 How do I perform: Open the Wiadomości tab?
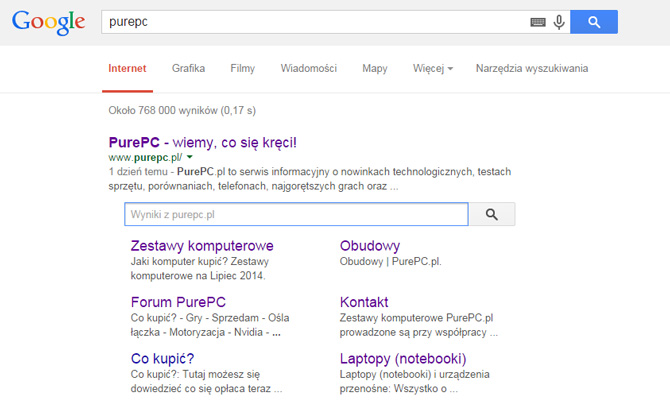(x=309, y=68)
